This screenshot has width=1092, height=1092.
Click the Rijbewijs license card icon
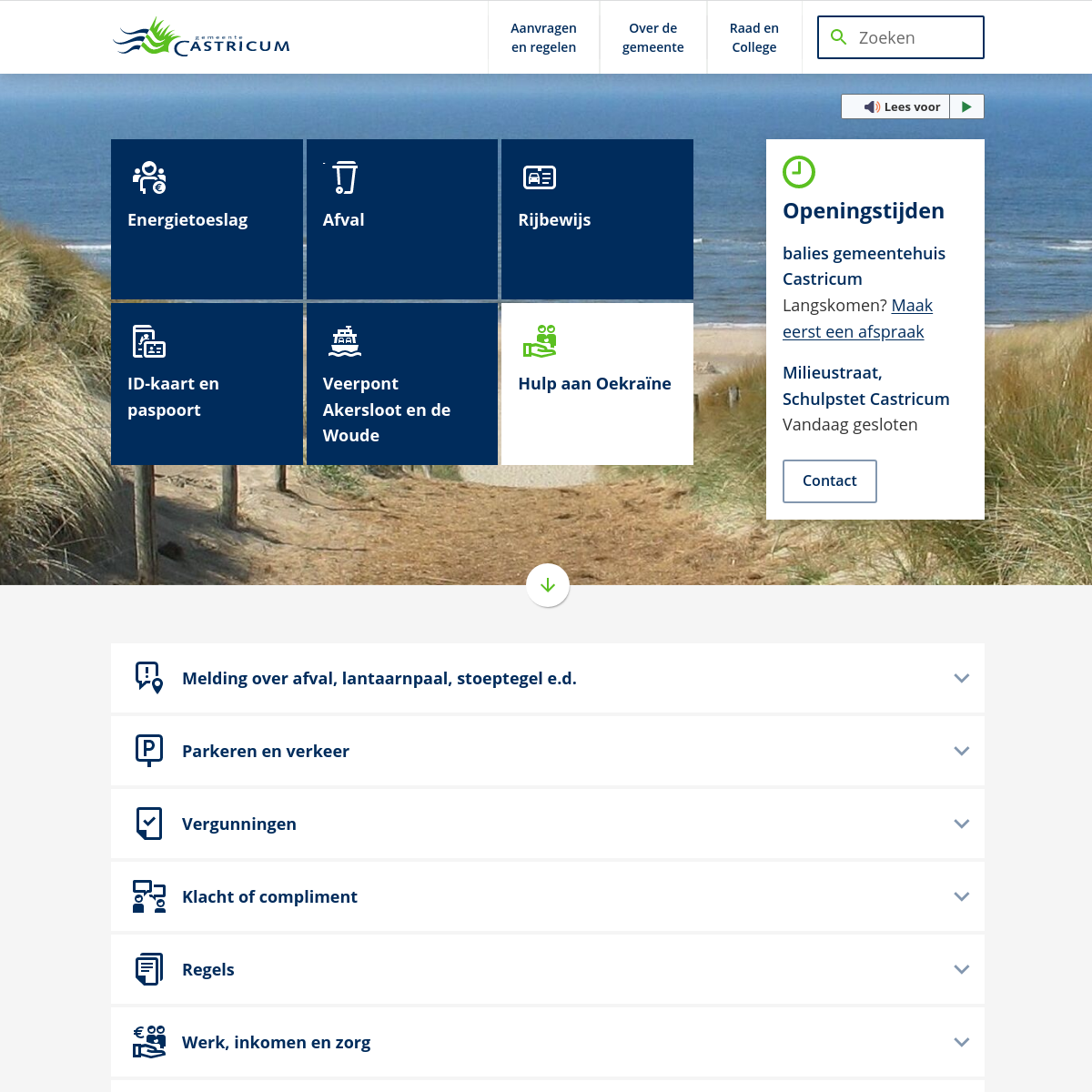[x=540, y=177]
